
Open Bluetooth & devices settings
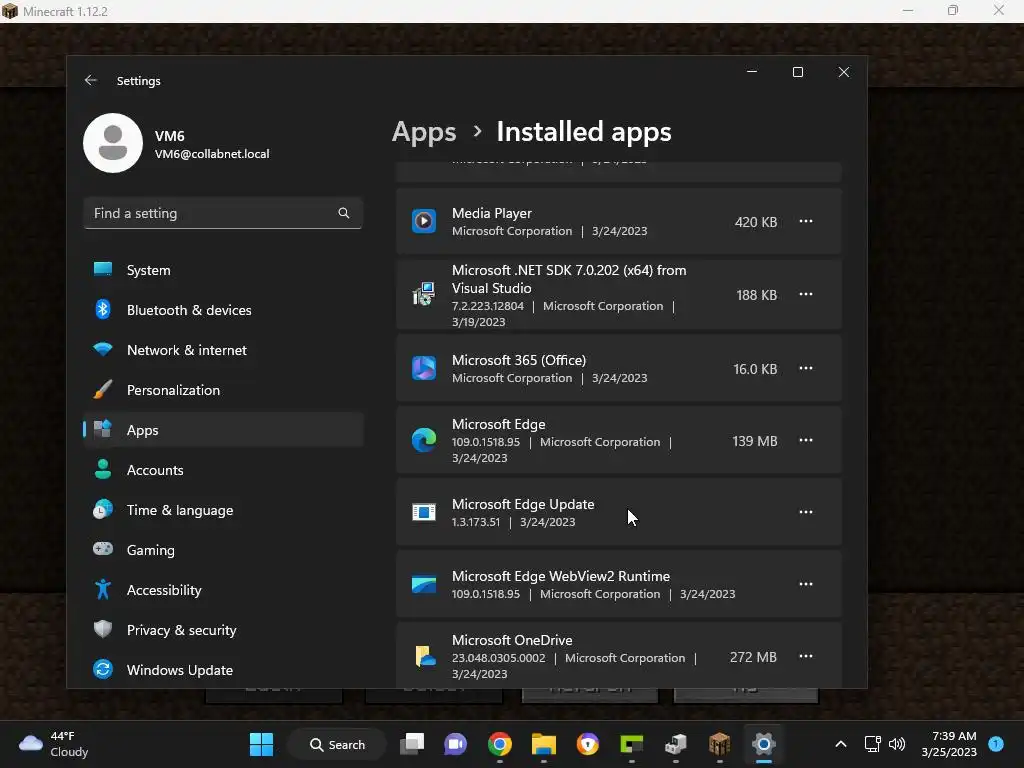point(223,310)
